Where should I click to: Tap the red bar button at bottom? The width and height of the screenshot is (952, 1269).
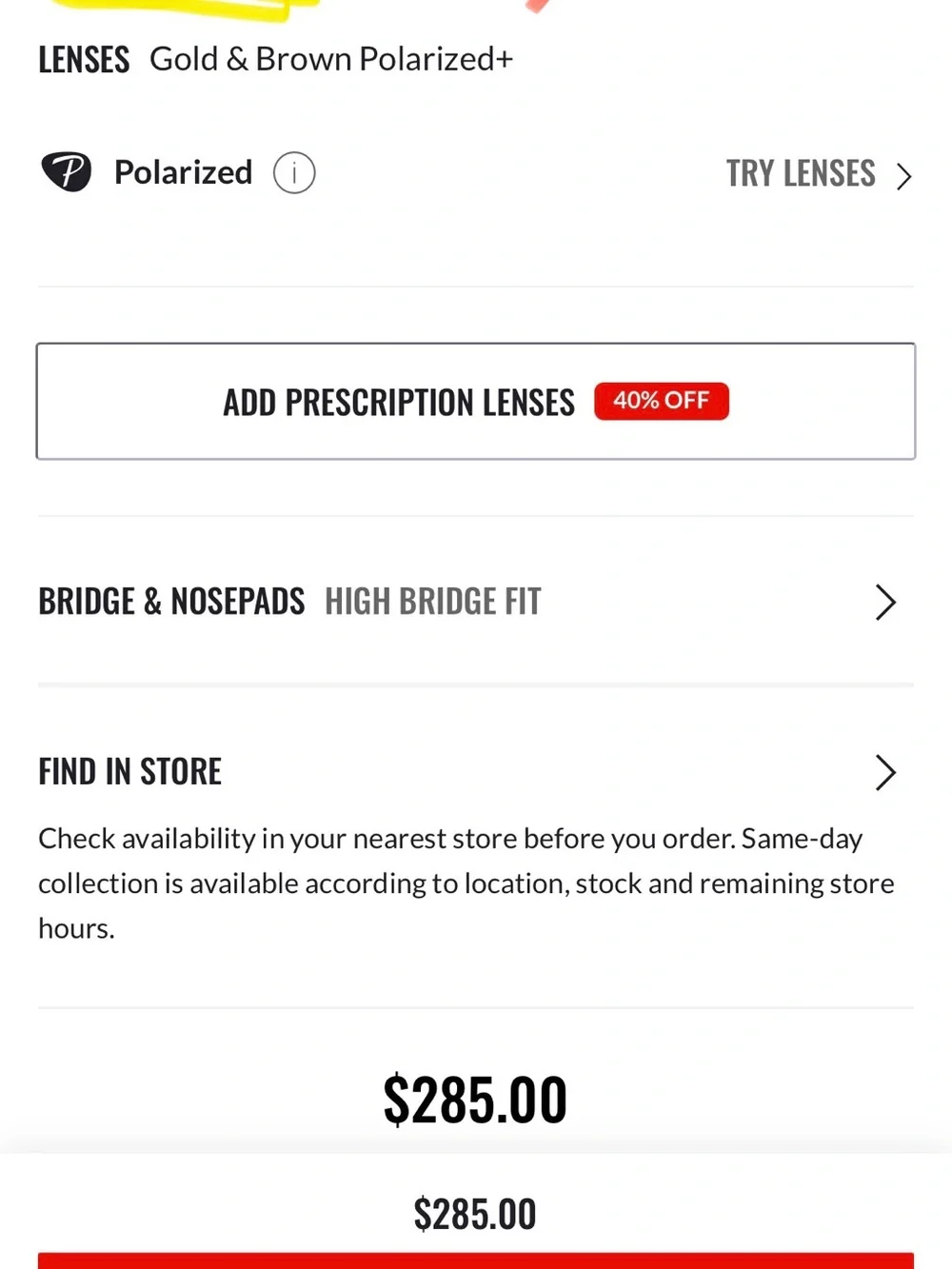click(x=476, y=1261)
